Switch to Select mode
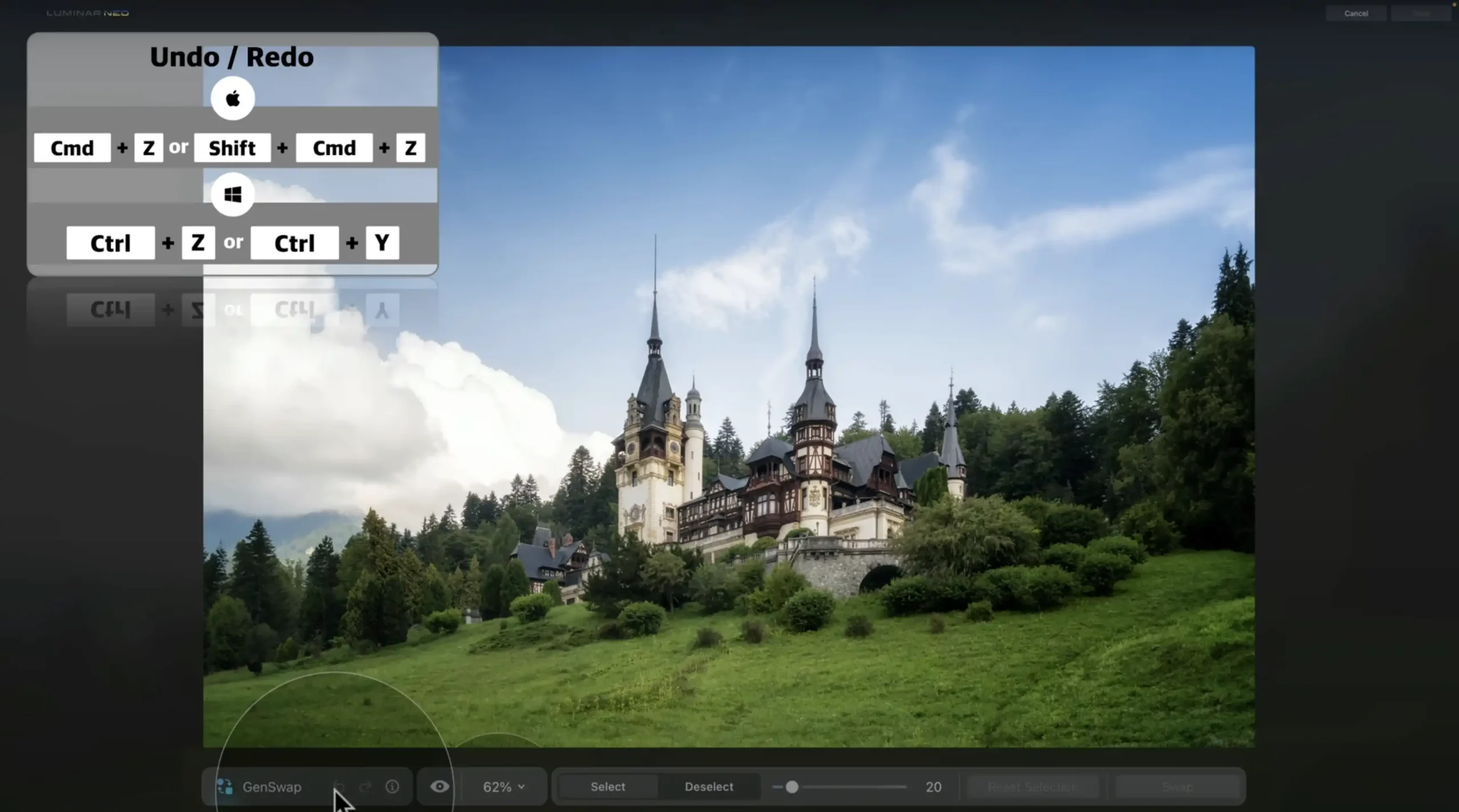The height and width of the screenshot is (812, 1459). click(608, 787)
